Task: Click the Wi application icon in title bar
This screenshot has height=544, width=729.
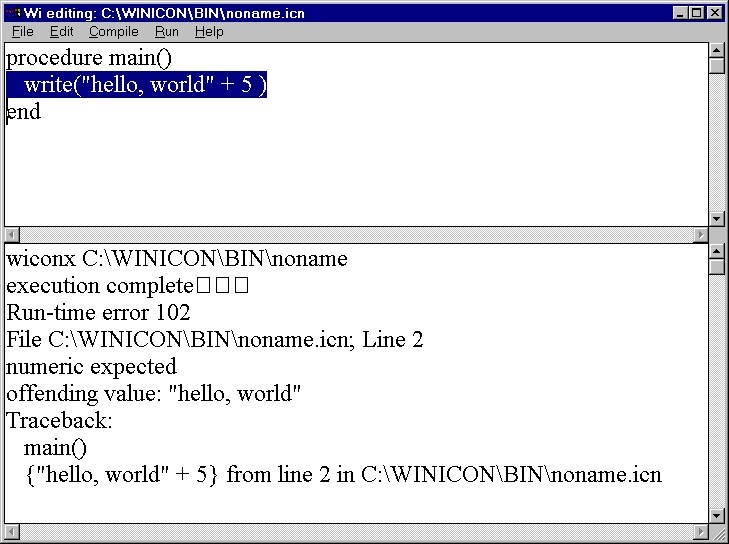Action: pos(13,13)
